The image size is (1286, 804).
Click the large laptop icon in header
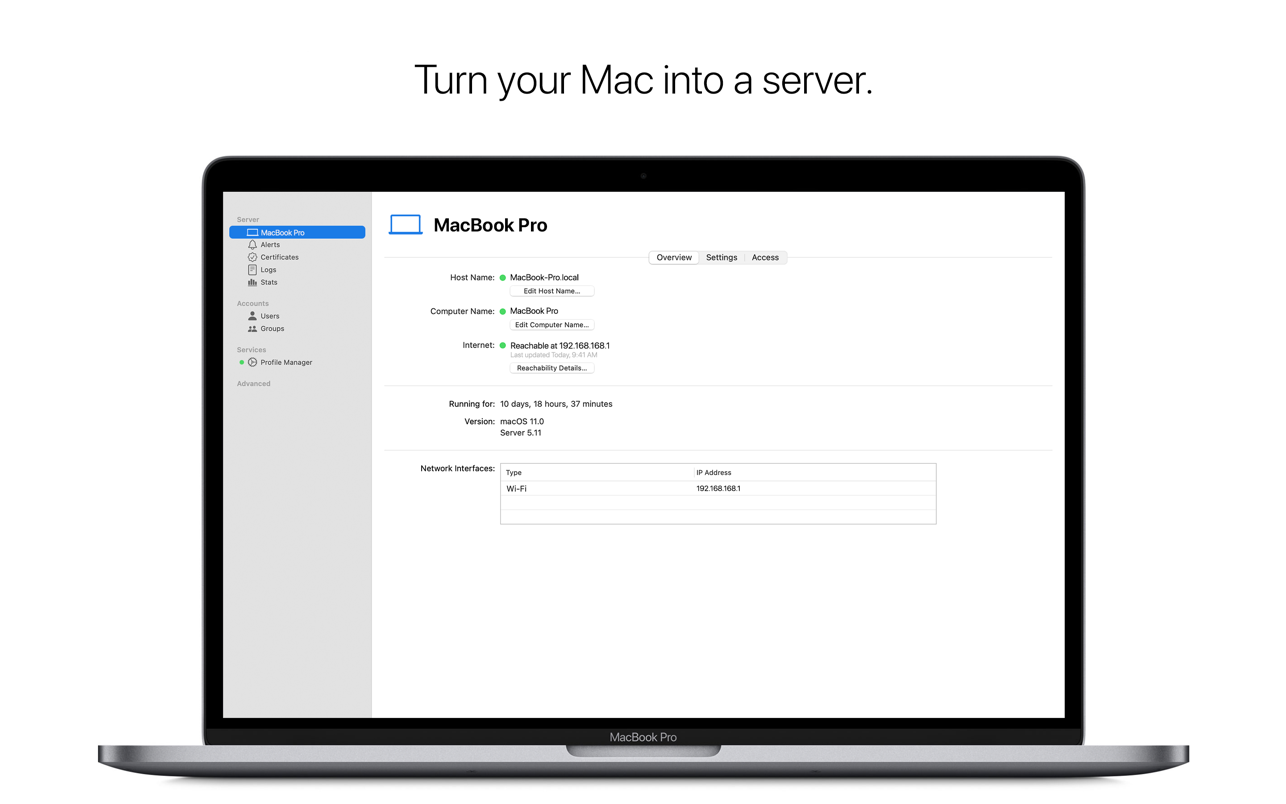405,225
